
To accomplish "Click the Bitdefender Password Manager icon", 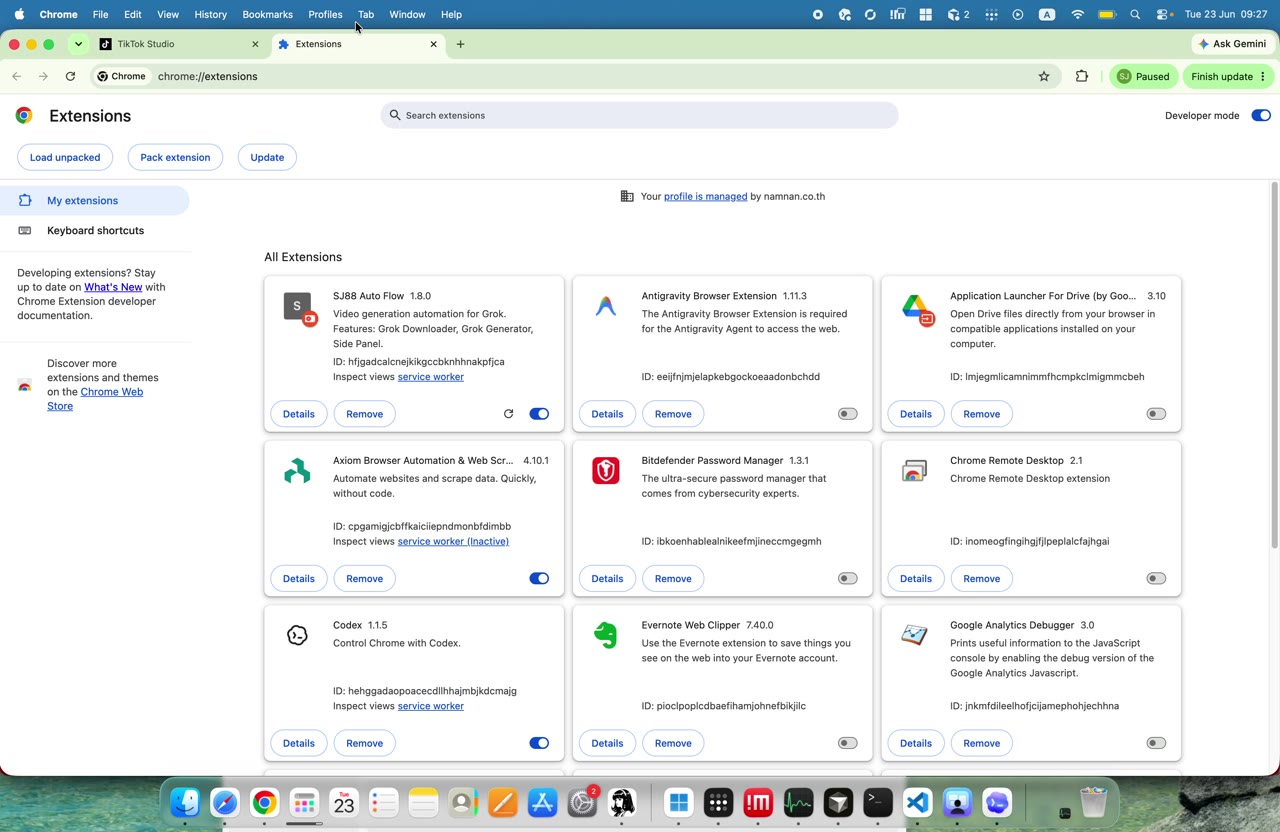I will [606, 470].
